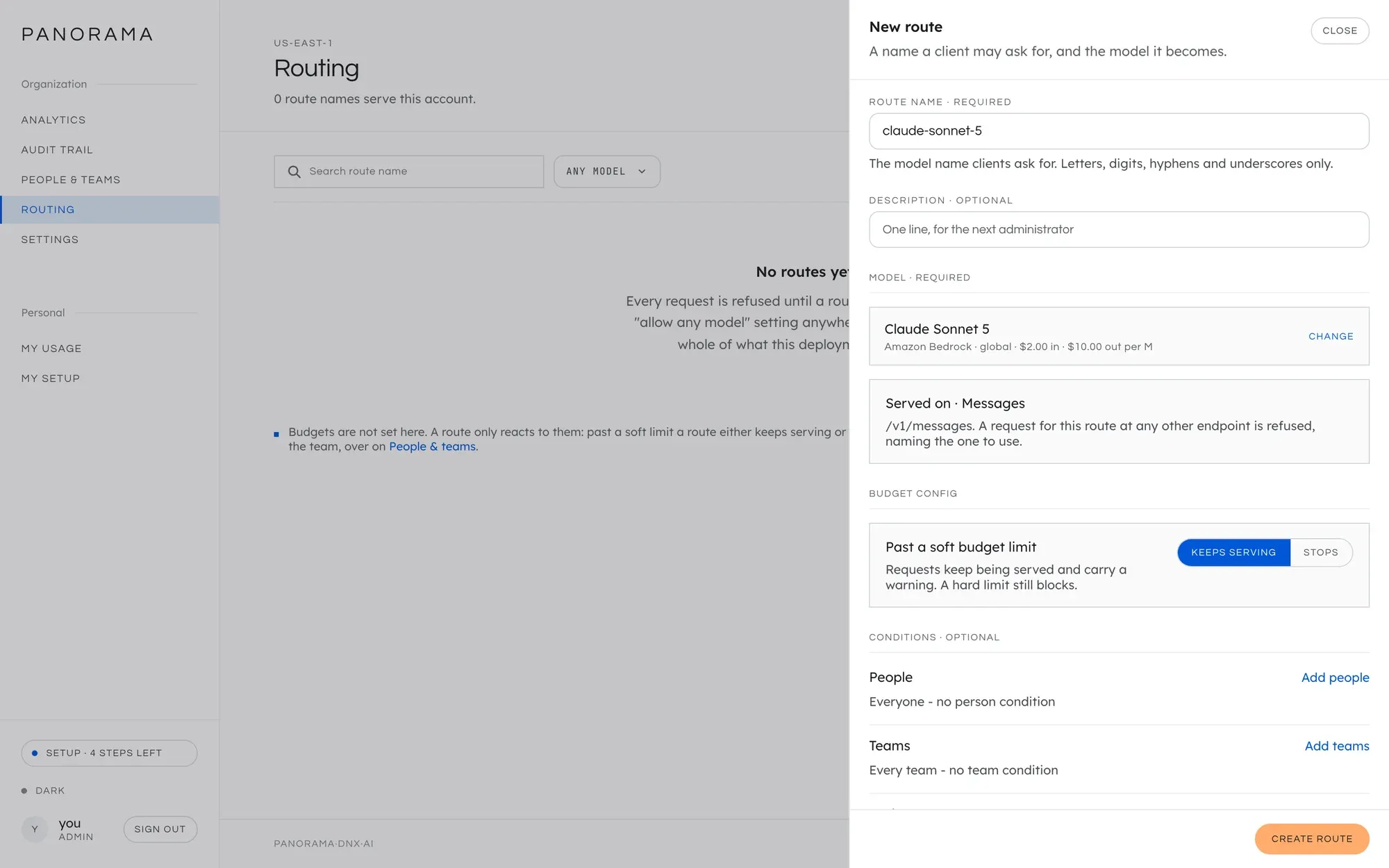Click Add people link
Image resolution: width=1389 pixels, height=868 pixels.
pos(1335,677)
